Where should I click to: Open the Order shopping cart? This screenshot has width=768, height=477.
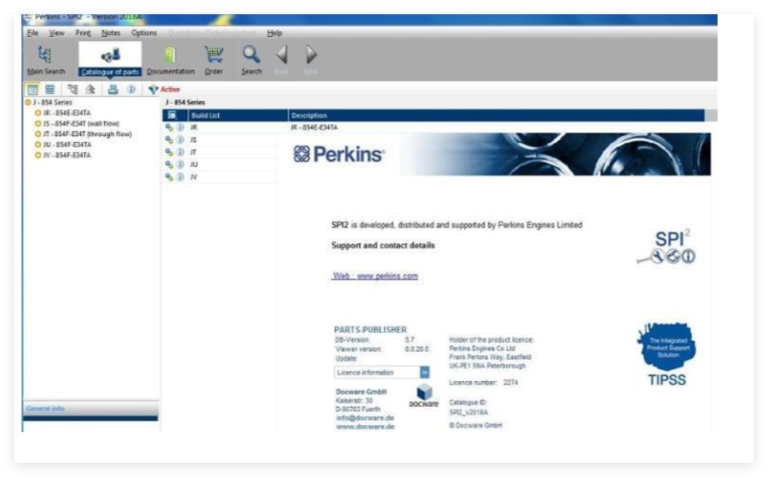(214, 60)
